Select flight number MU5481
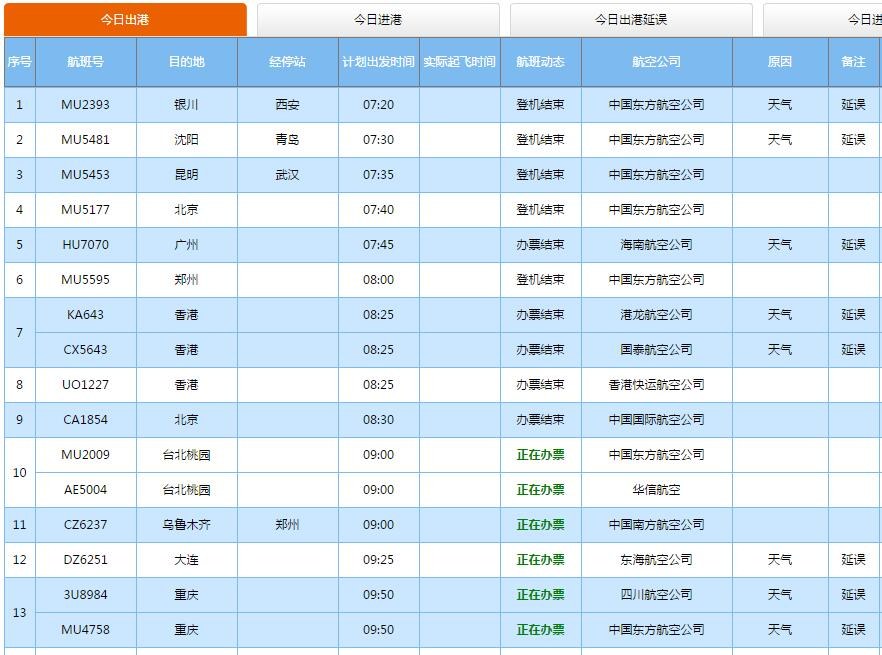This screenshot has height=655, width=882. (x=86, y=140)
